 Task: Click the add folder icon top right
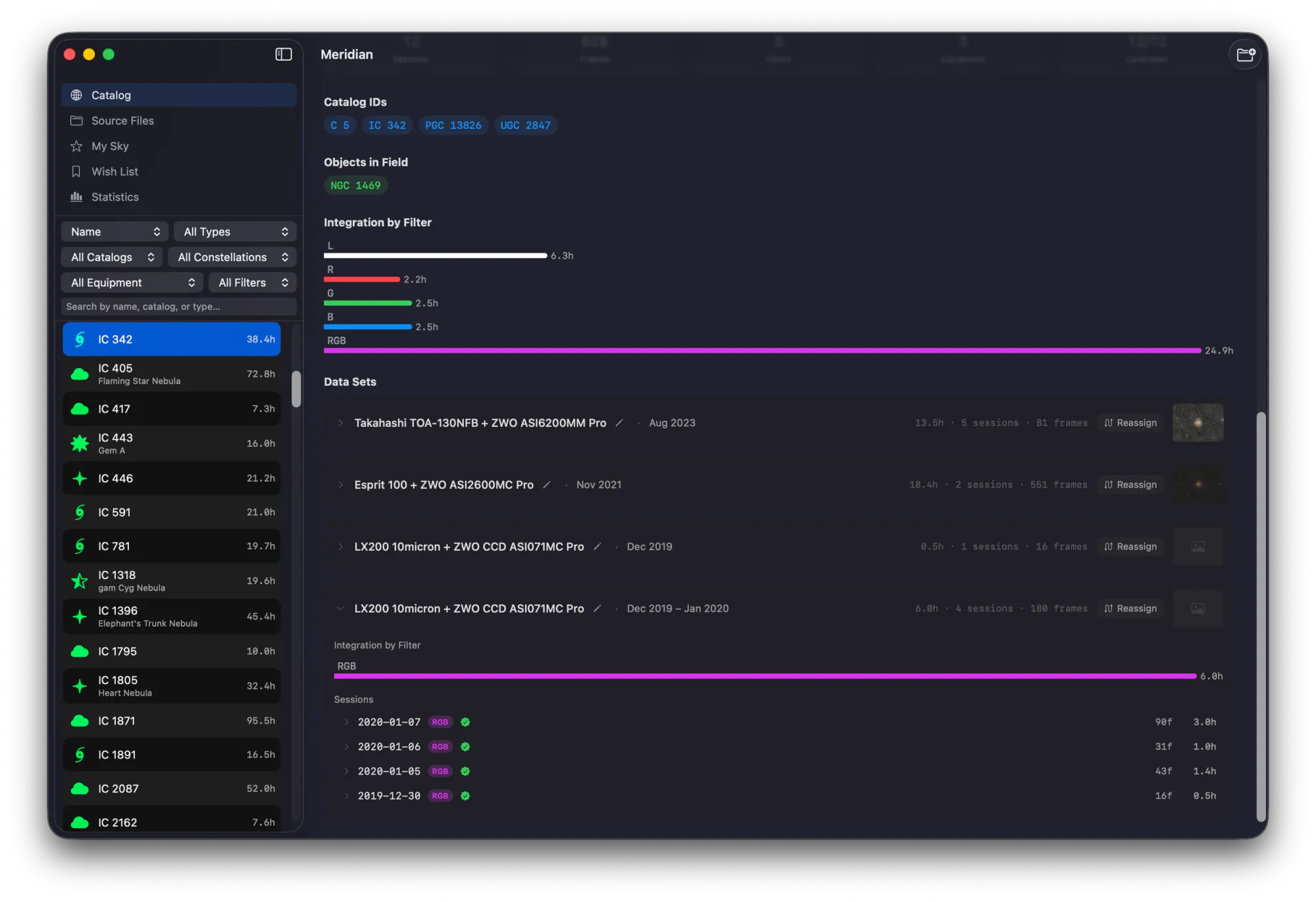1245,55
